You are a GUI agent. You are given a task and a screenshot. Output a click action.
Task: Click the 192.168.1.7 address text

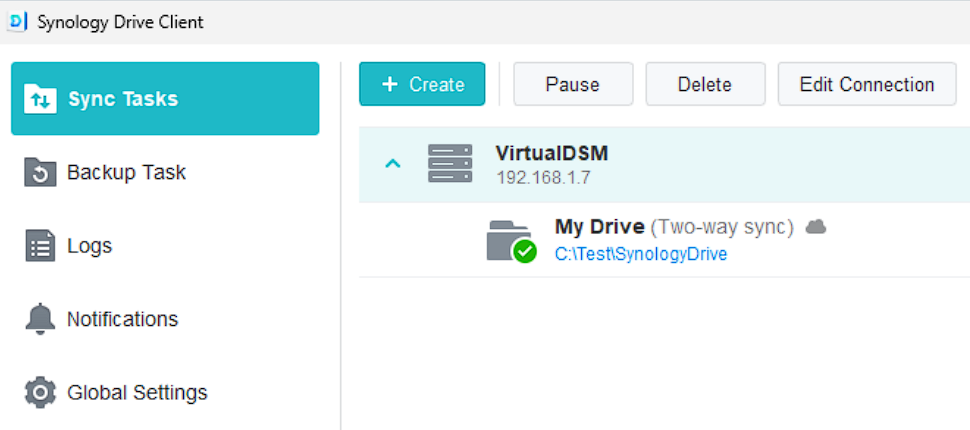point(543,178)
